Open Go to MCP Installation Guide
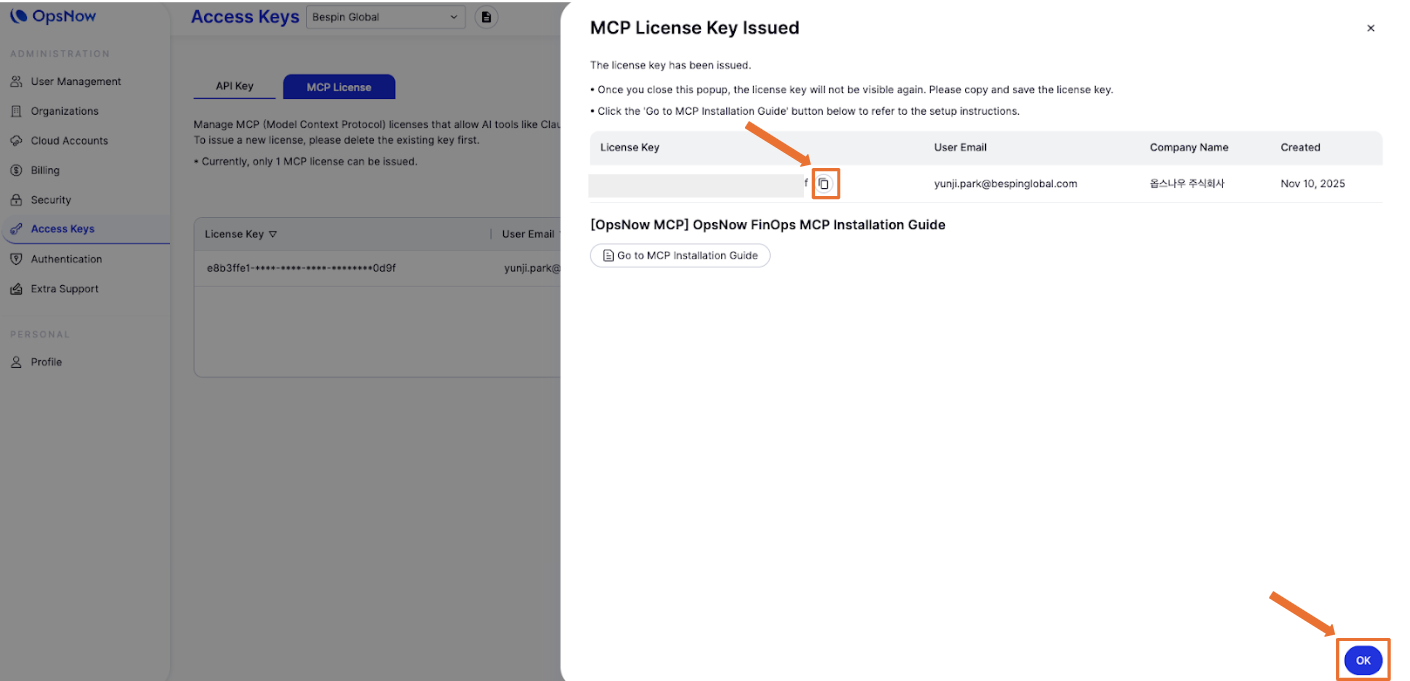 pos(680,256)
